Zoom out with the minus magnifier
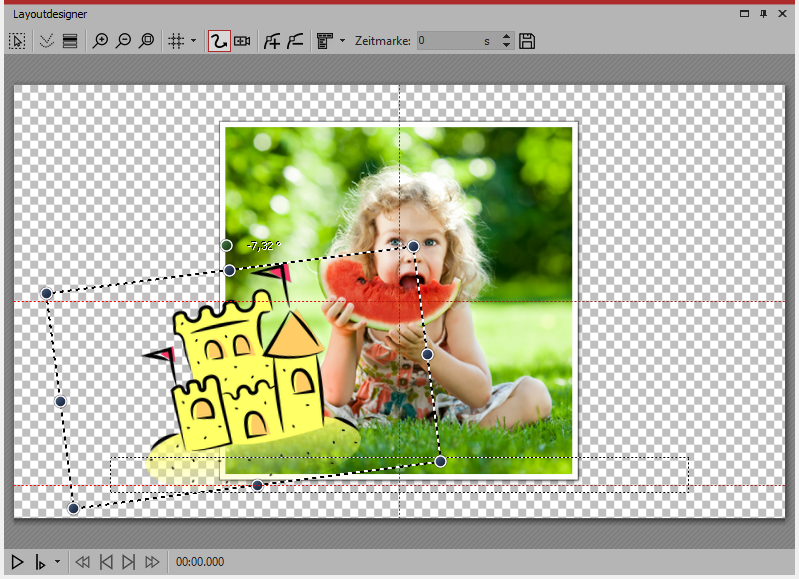Image resolution: width=799 pixels, height=579 pixels. pos(123,41)
